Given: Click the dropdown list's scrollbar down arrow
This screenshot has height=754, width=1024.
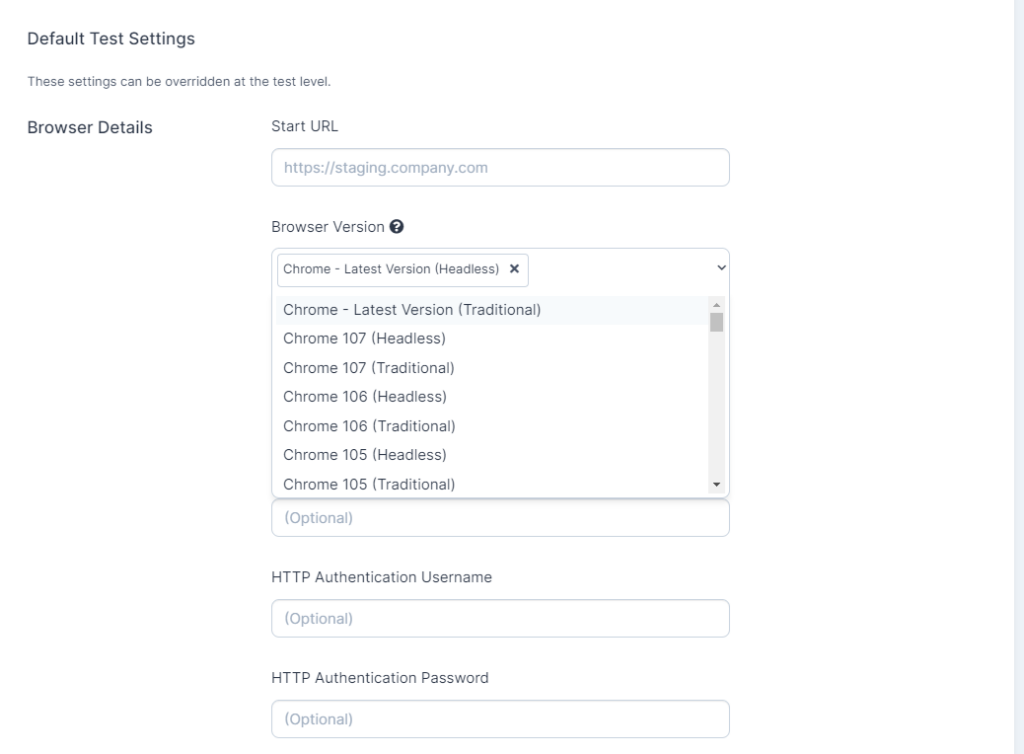Looking at the screenshot, I should point(715,485).
